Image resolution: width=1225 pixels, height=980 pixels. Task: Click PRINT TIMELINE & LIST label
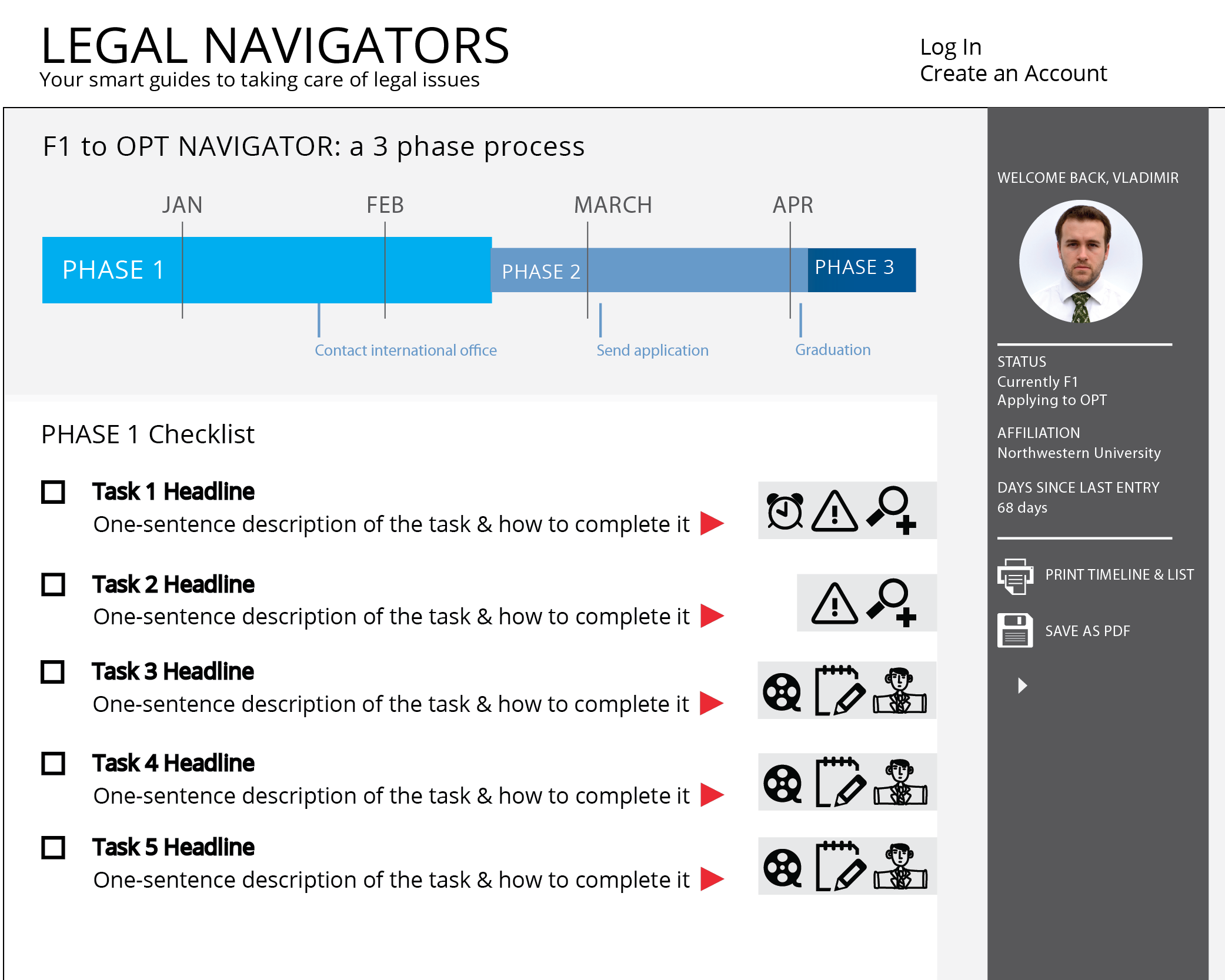click(1119, 574)
